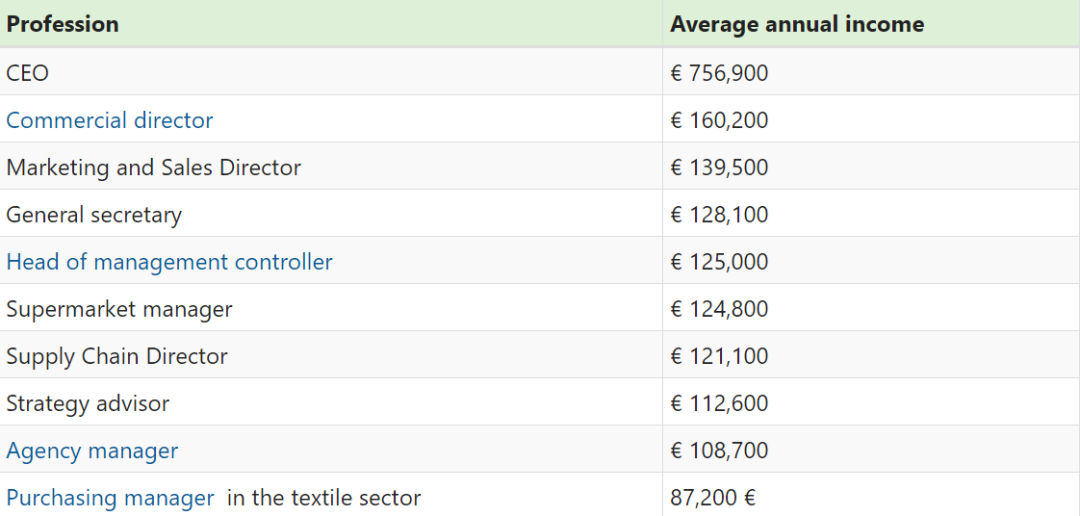1080x516 pixels.
Task: Click the Head of management controller link
Action: click(169, 262)
